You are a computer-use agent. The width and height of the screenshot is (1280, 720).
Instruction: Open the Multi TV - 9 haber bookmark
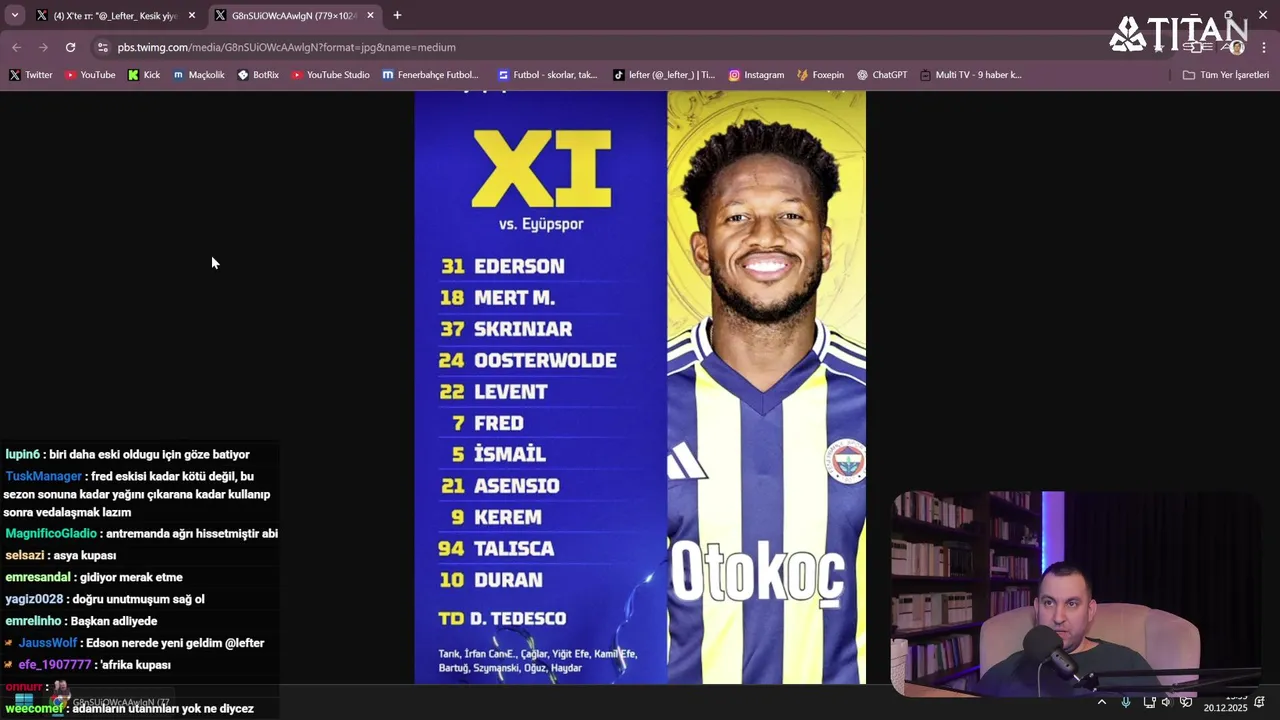coord(970,75)
